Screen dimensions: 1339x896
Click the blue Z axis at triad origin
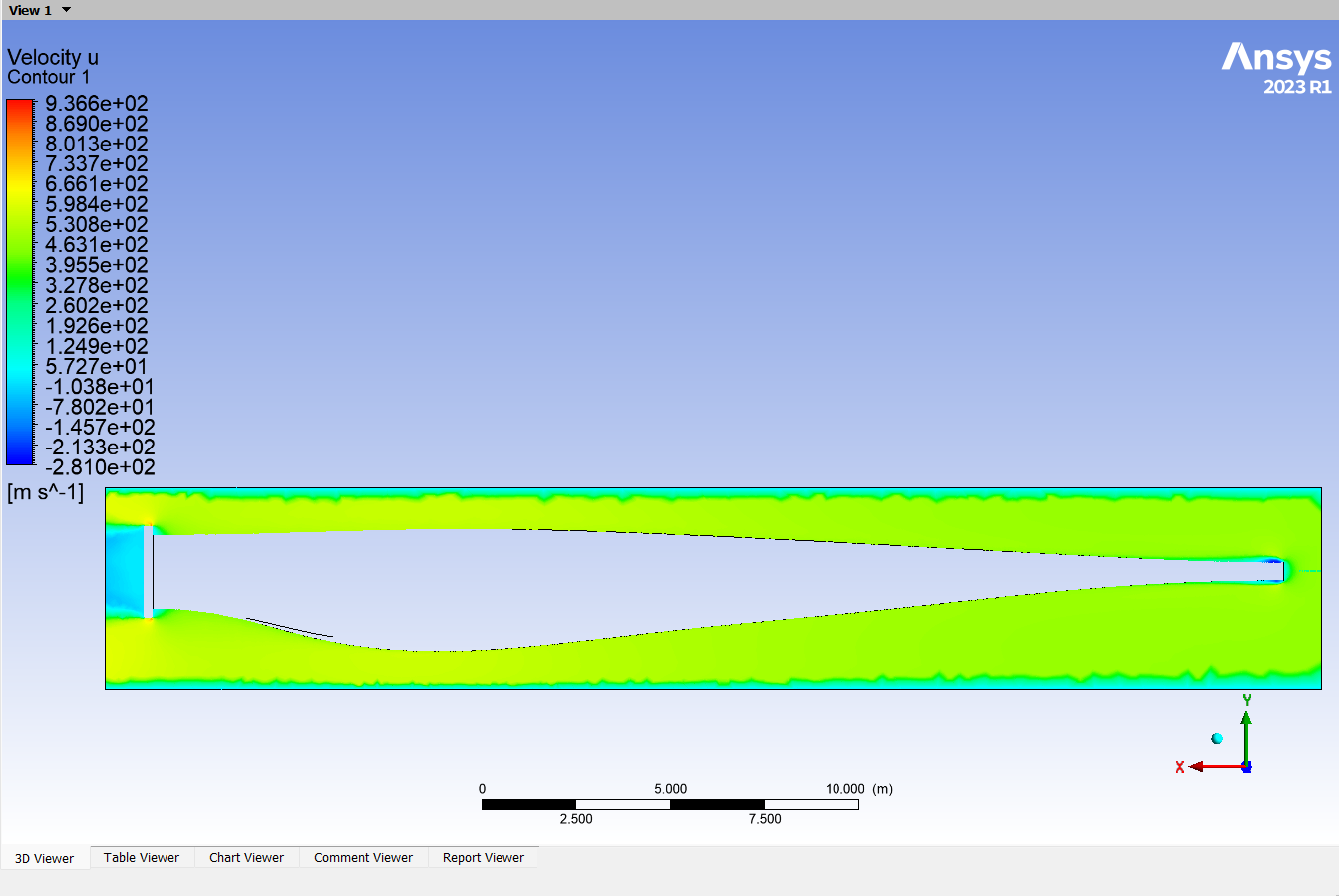click(1246, 767)
